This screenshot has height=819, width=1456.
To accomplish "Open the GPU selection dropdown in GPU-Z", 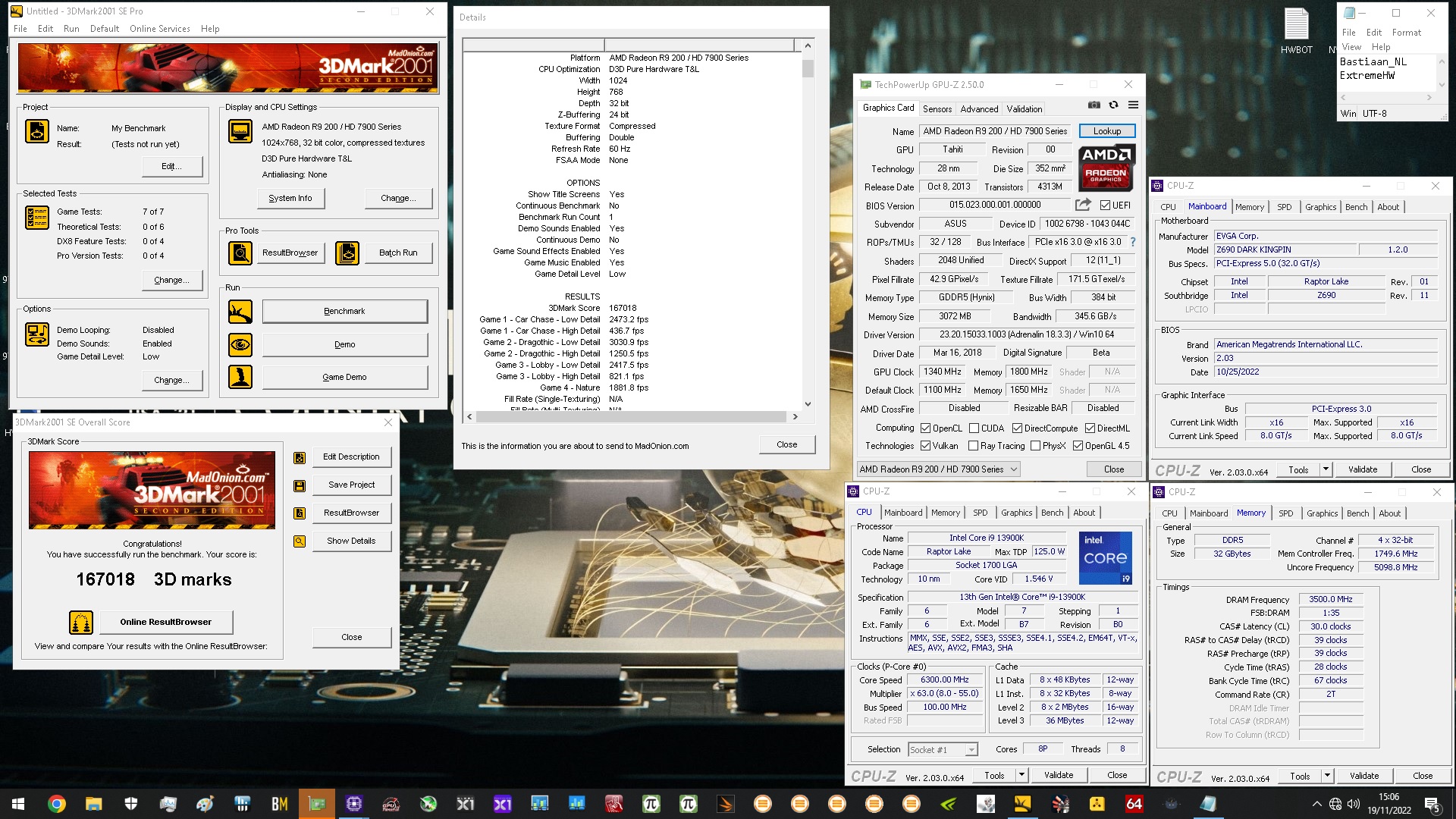I will 938,469.
